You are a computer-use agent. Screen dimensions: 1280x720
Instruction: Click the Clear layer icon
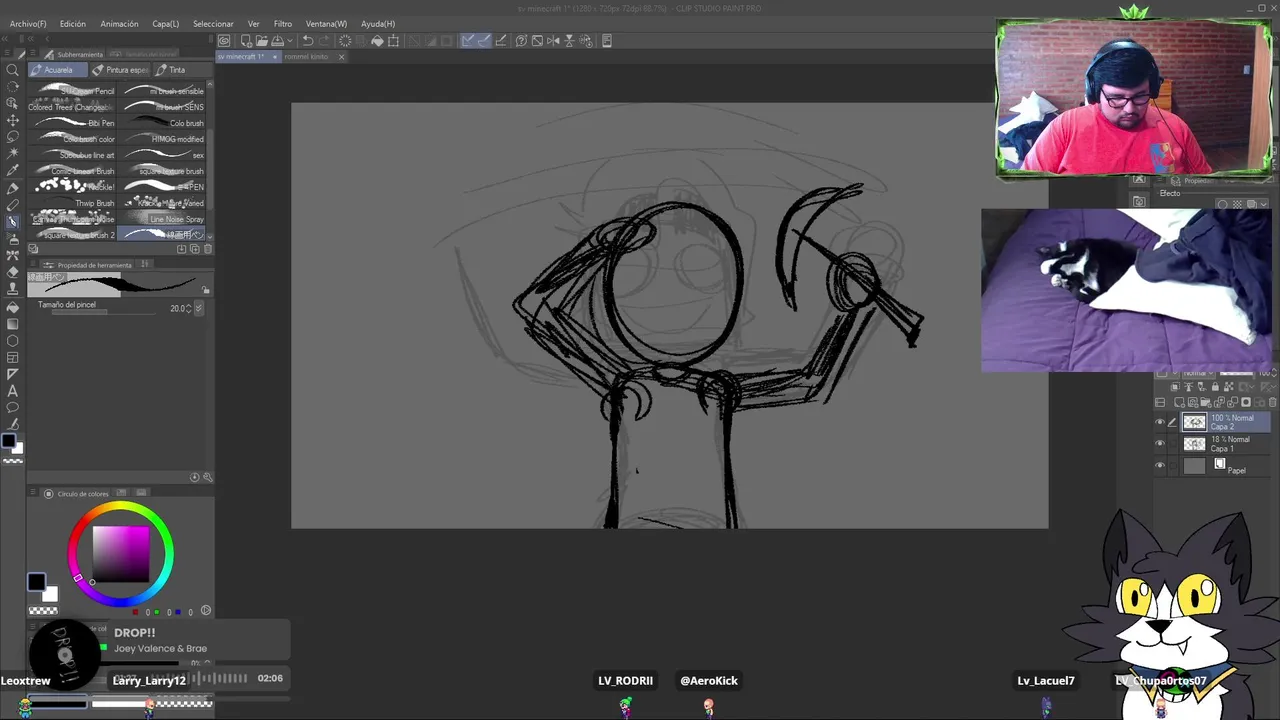point(345,41)
